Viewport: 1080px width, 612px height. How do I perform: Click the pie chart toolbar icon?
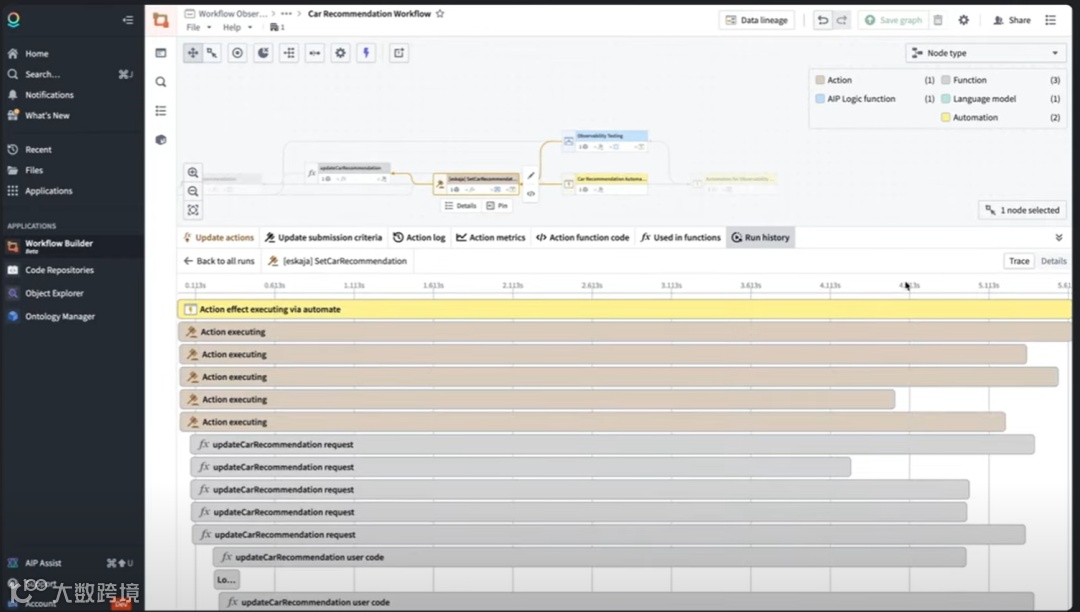click(263, 53)
